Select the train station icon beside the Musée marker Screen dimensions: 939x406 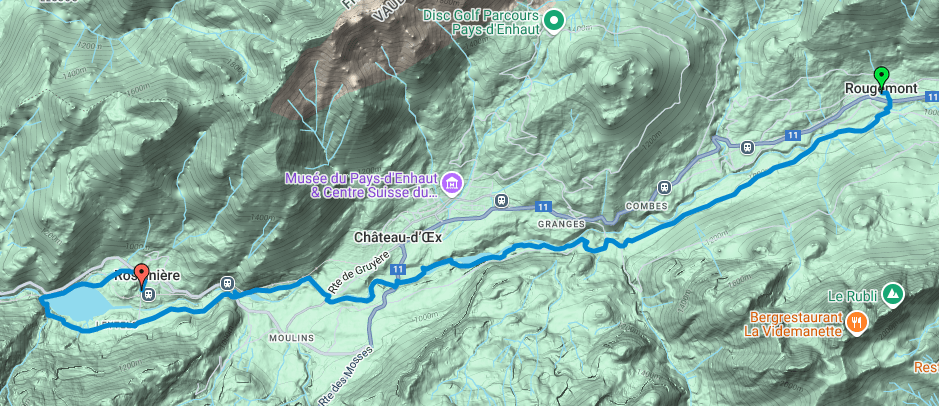pyautogui.click(x=501, y=200)
